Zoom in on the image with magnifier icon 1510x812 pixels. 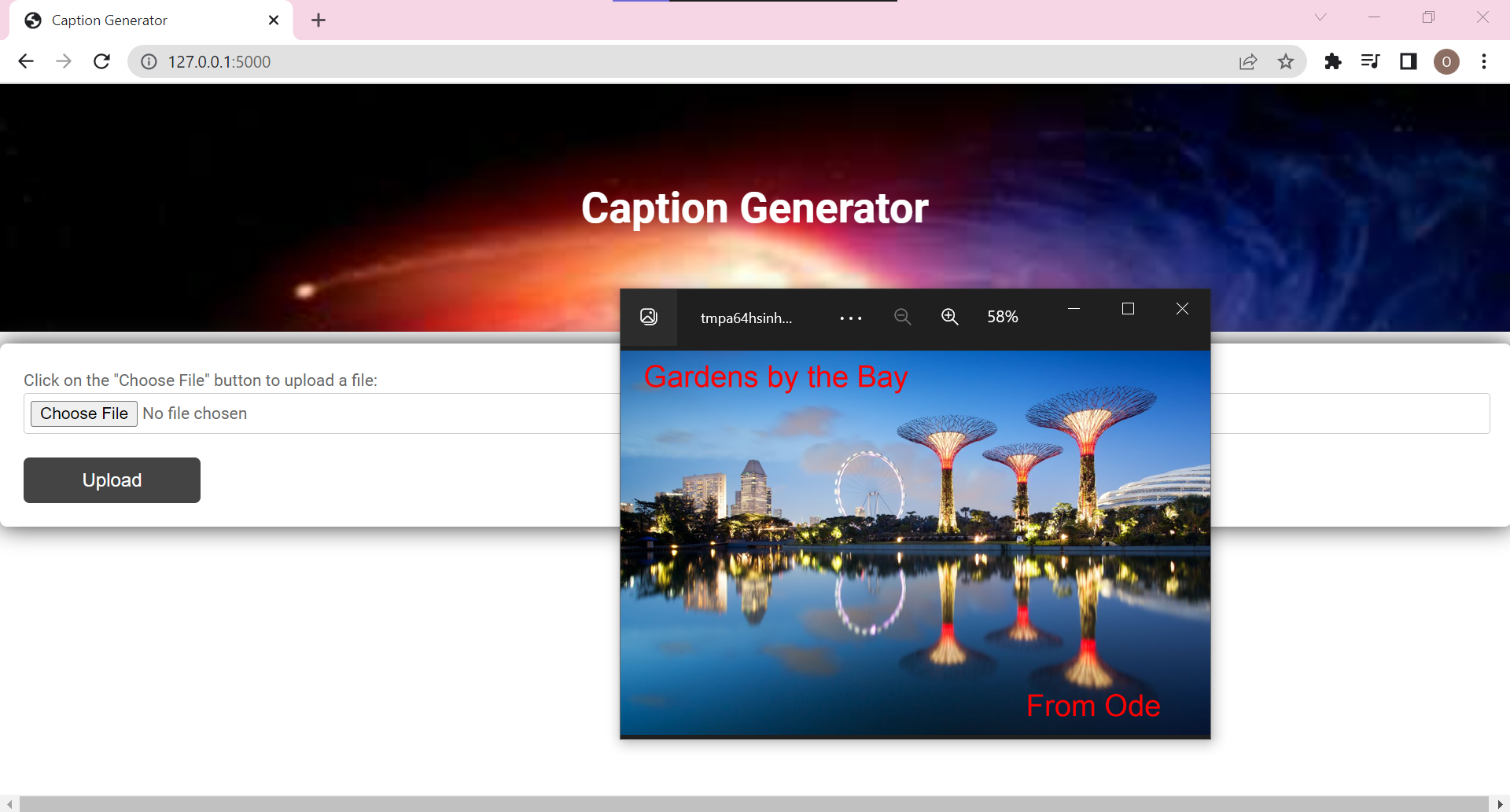pyautogui.click(x=949, y=316)
